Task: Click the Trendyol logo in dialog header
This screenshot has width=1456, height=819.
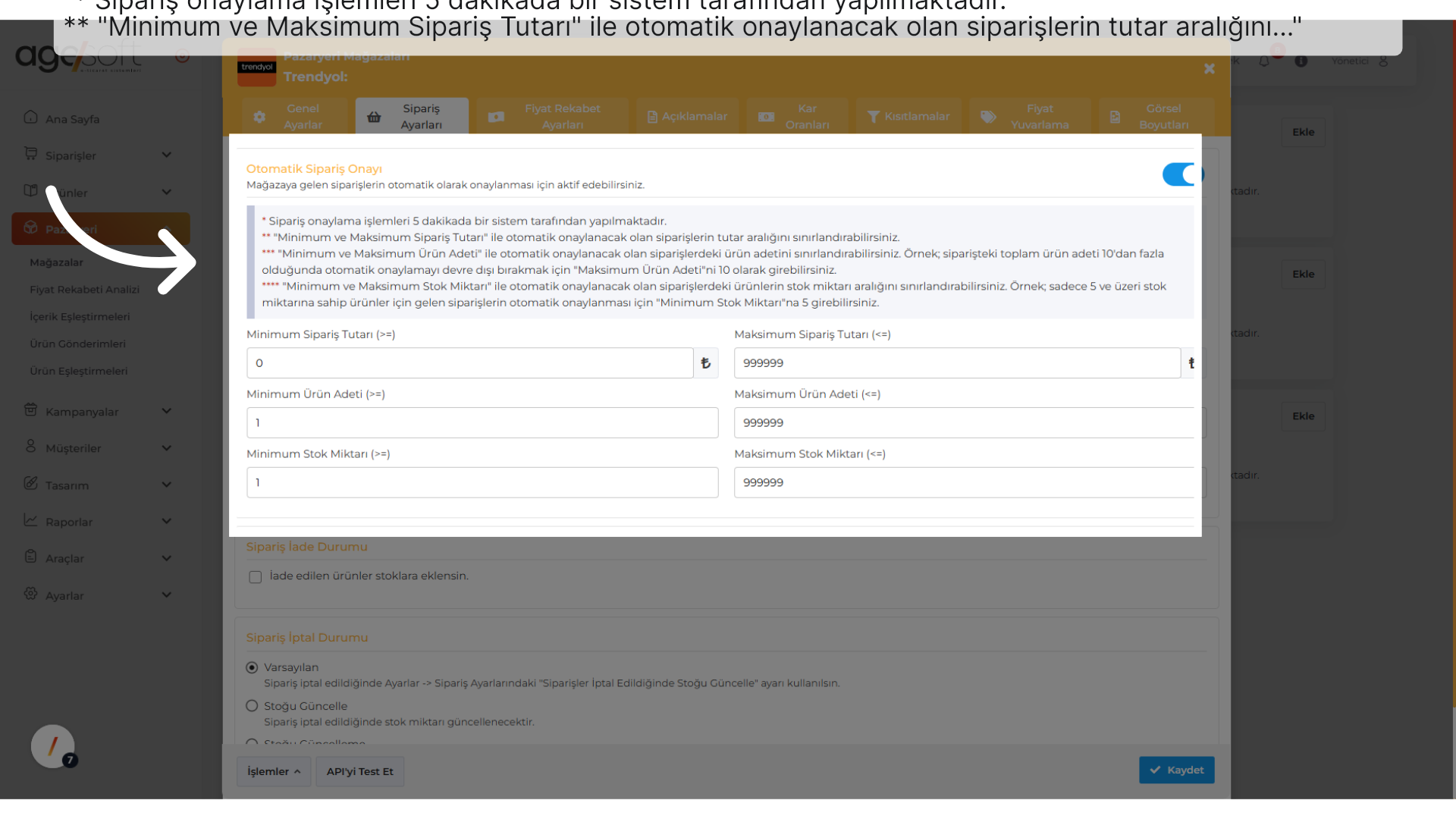Action: tap(257, 67)
